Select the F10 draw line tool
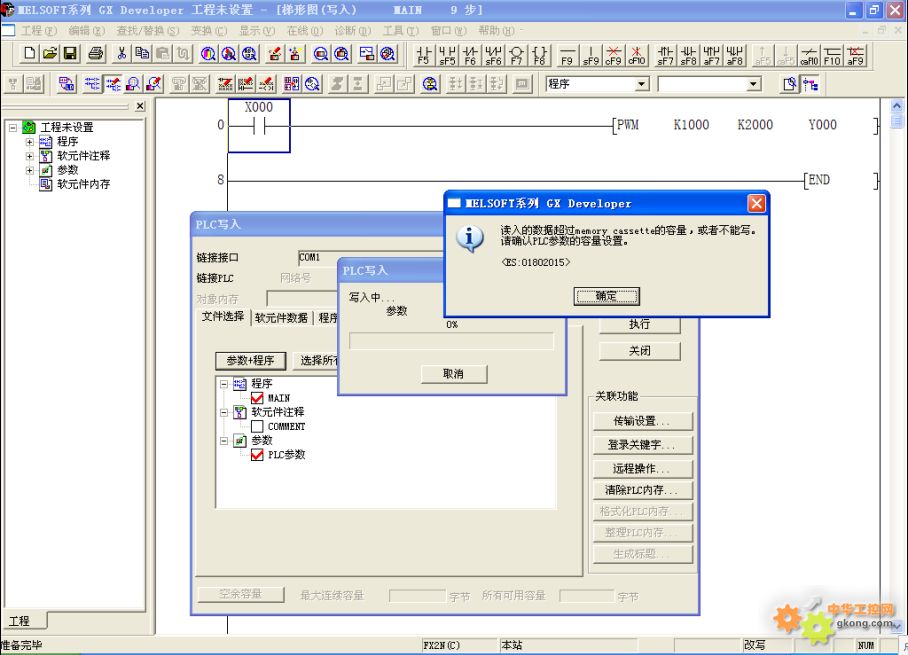Image resolution: width=908 pixels, height=655 pixels. click(x=832, y=56)
